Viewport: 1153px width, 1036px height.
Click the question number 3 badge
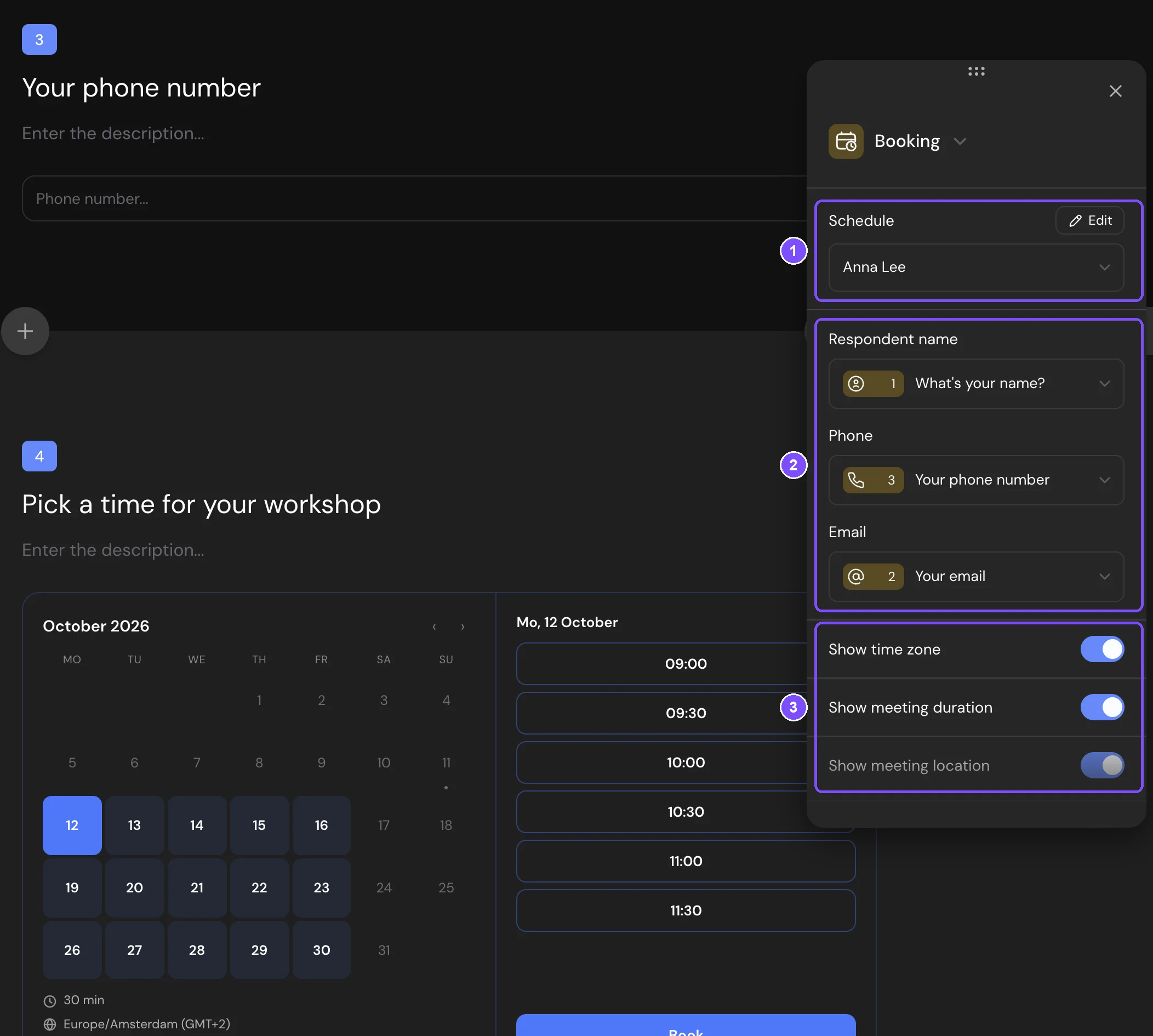click(x=39, y=40)
